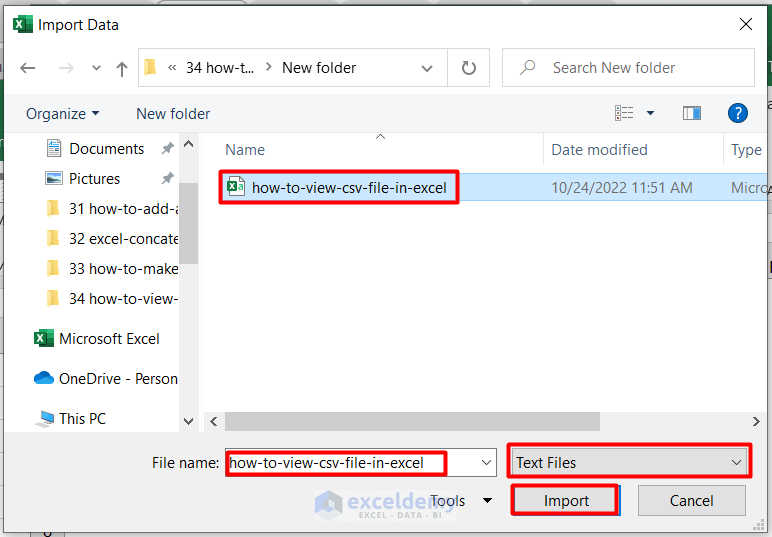Open the Tools dropdown
This screenshot has height=537, width=772.
tap(461, 501)
